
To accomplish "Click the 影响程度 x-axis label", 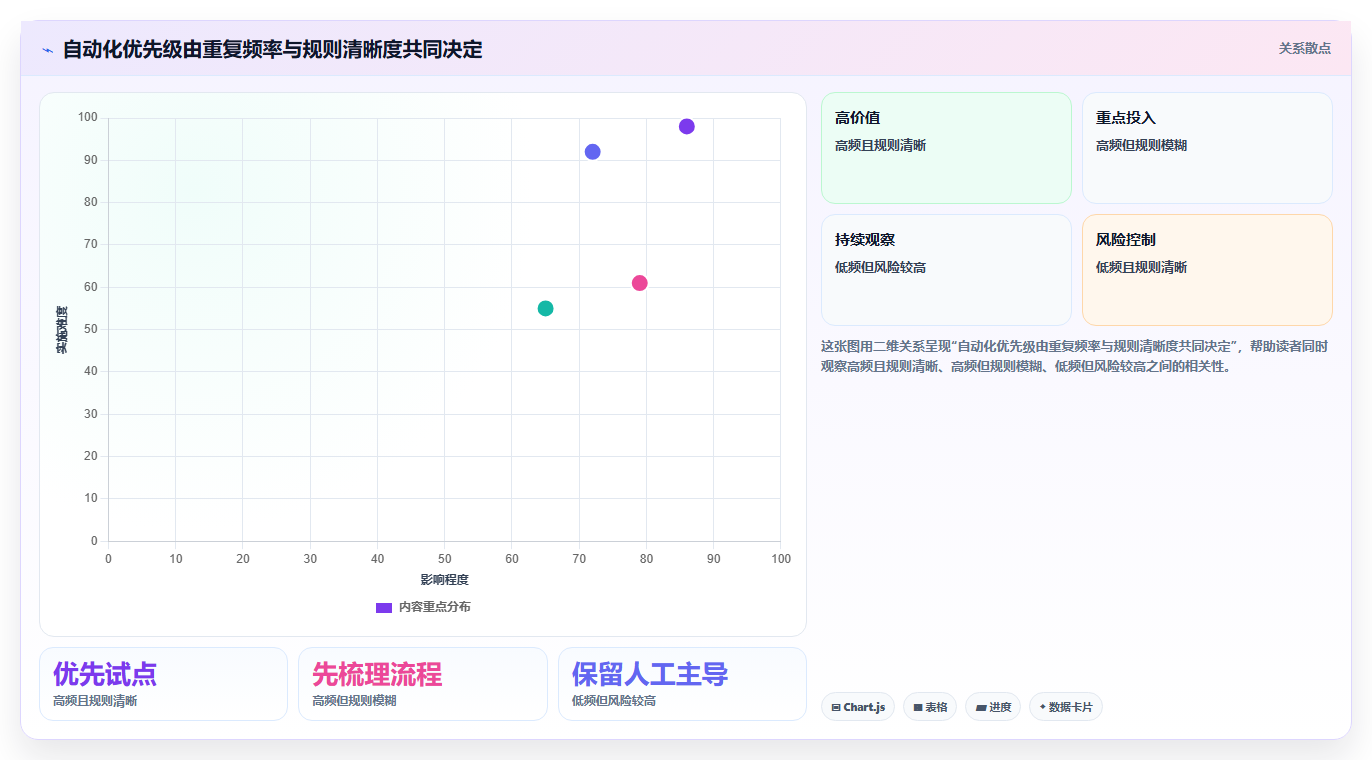I will click(444, 579).
